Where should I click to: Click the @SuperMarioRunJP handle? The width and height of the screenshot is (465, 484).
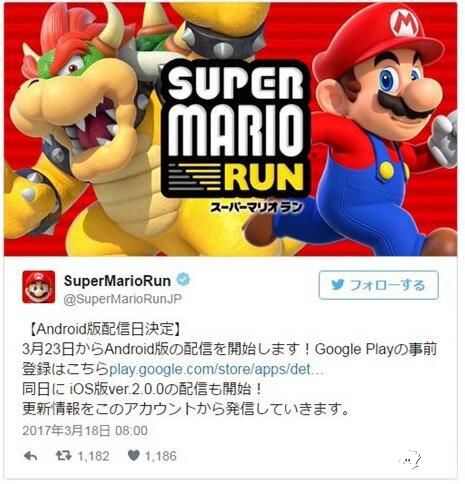click(123, 299)
